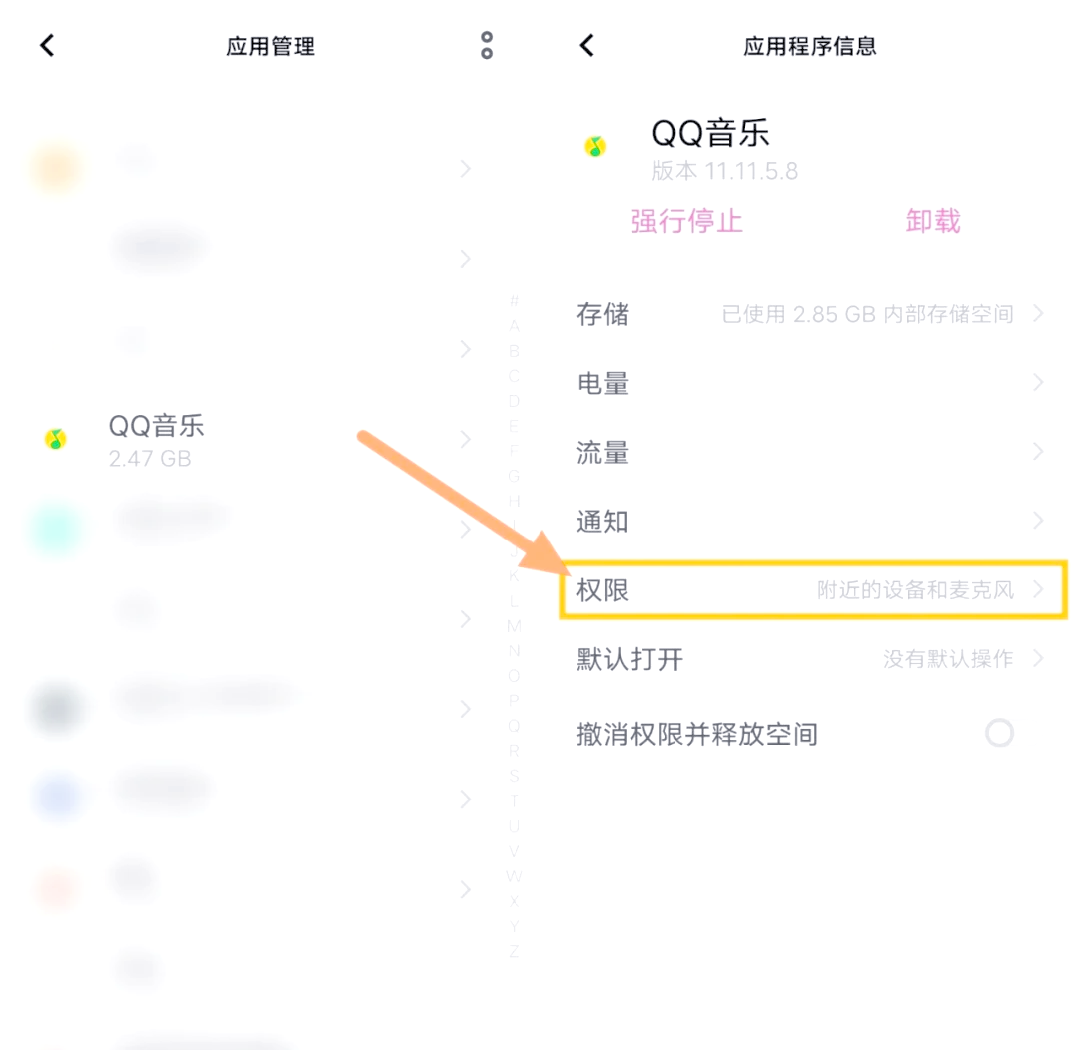The image size is (1080, 1050).
Task: Tap chevron next to QQ音乐 list entry
Action: (x=465, y=439)
